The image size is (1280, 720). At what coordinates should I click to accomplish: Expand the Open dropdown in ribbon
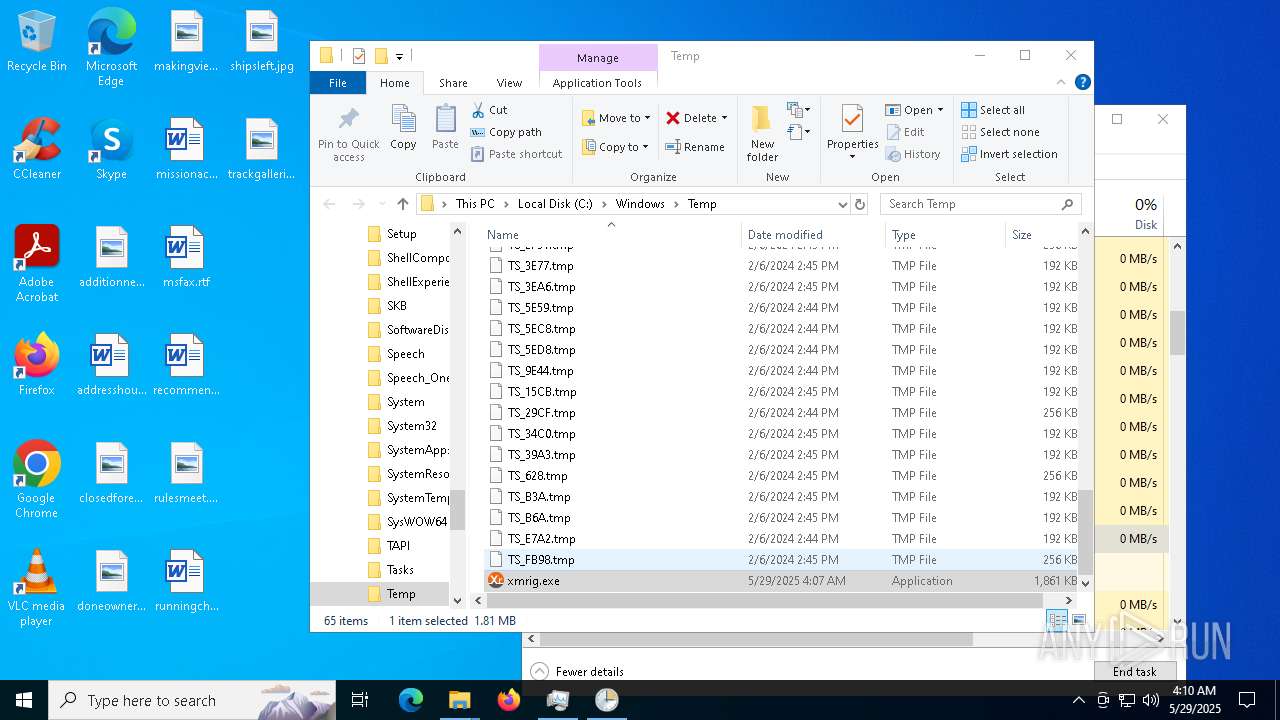coord(940,110)
